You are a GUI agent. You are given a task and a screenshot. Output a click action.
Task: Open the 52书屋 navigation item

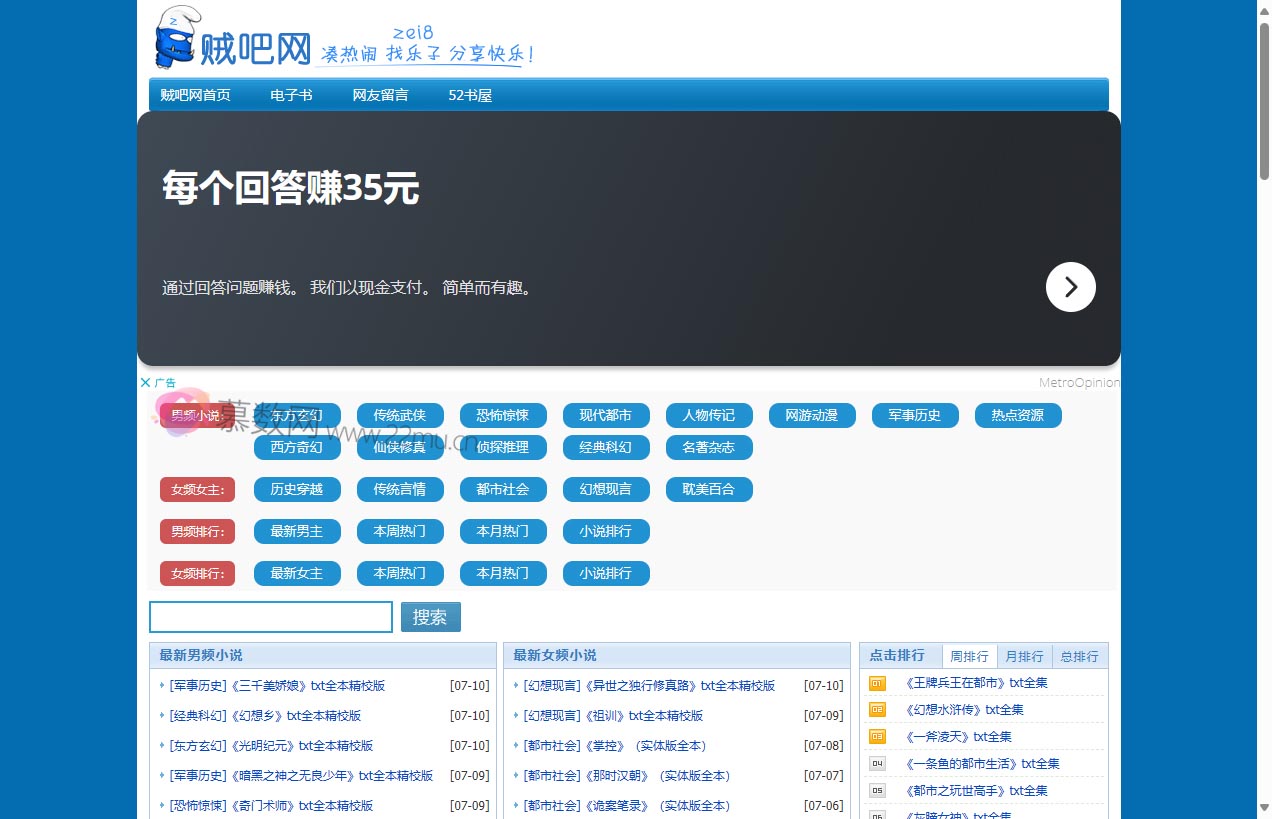pos(470,95)
